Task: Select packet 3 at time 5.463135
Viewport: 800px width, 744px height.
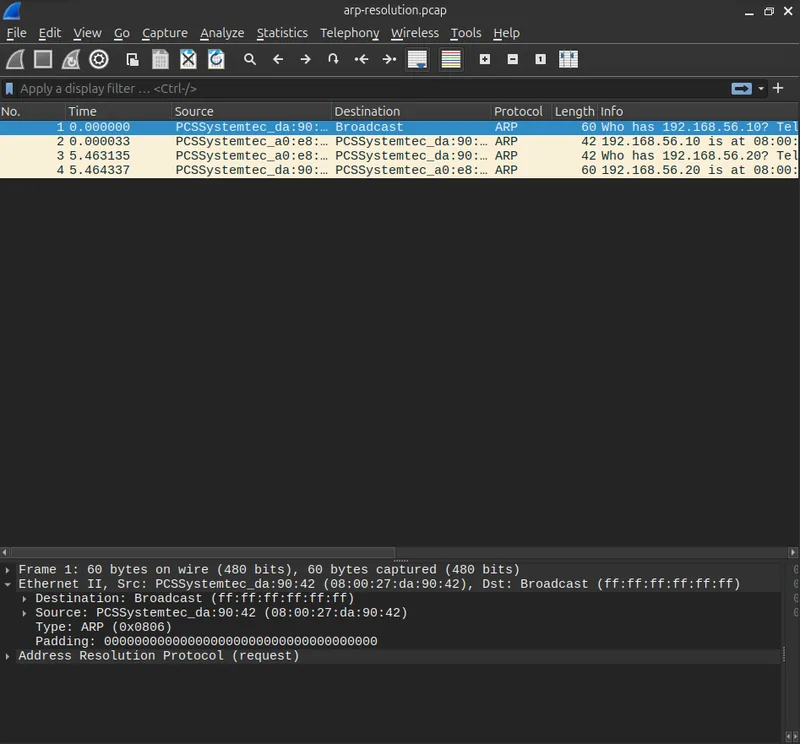Action: (x=399, y=156)
